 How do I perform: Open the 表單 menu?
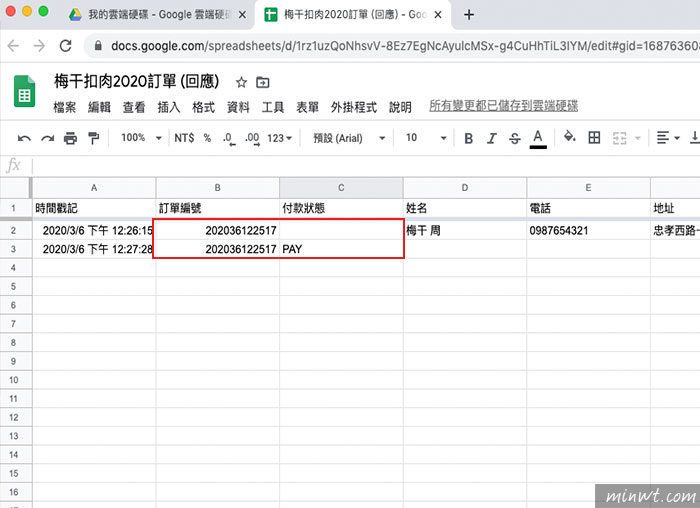pyautogui.click(x=308, y=107)
